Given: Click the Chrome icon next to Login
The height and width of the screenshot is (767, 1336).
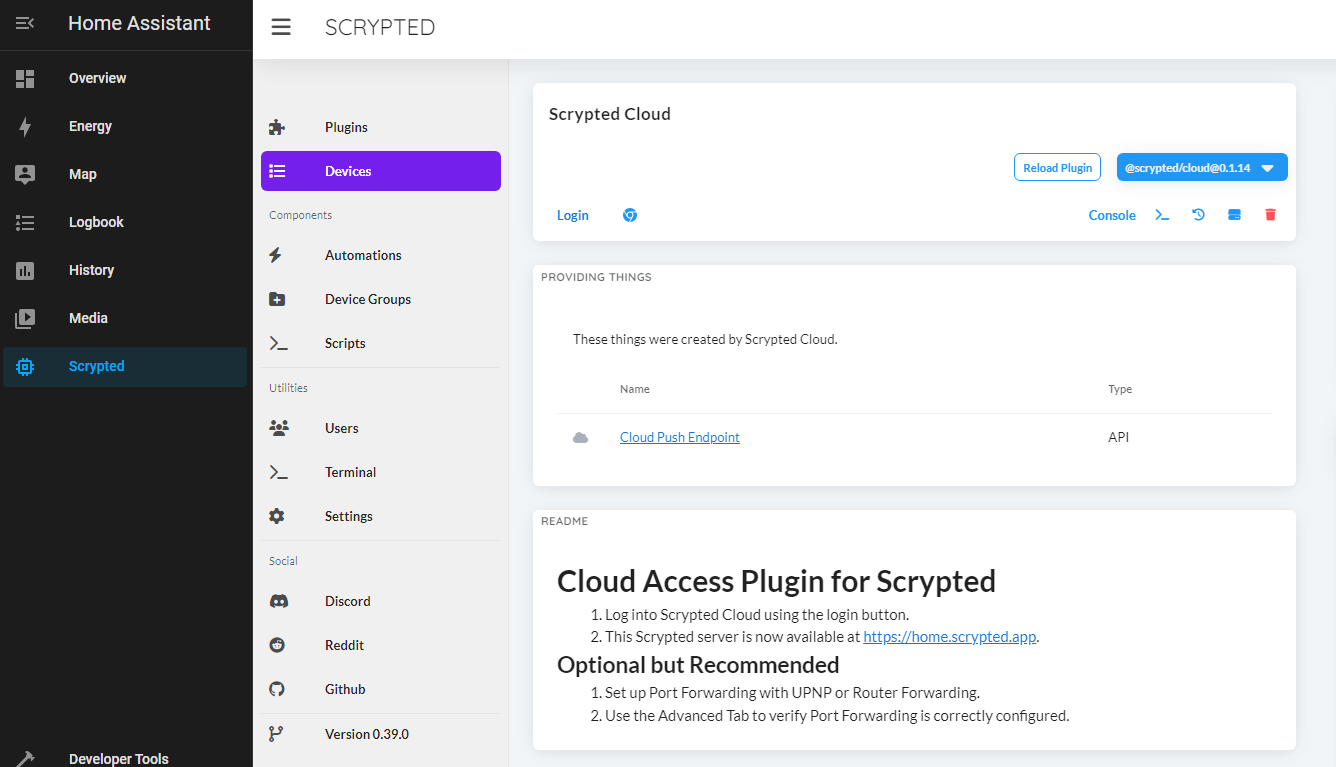Looking at the screenshot, I should pos(630,215).
